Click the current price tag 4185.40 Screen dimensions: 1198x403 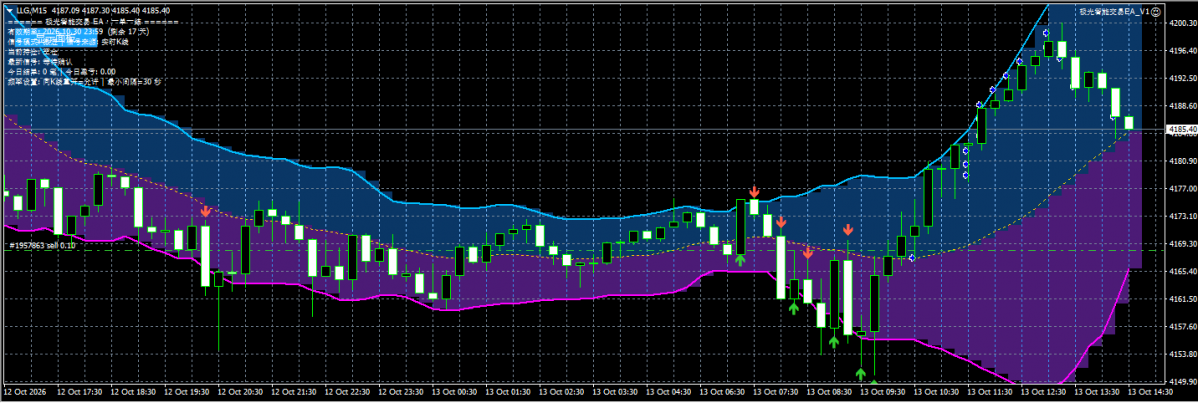[1180, 130]
